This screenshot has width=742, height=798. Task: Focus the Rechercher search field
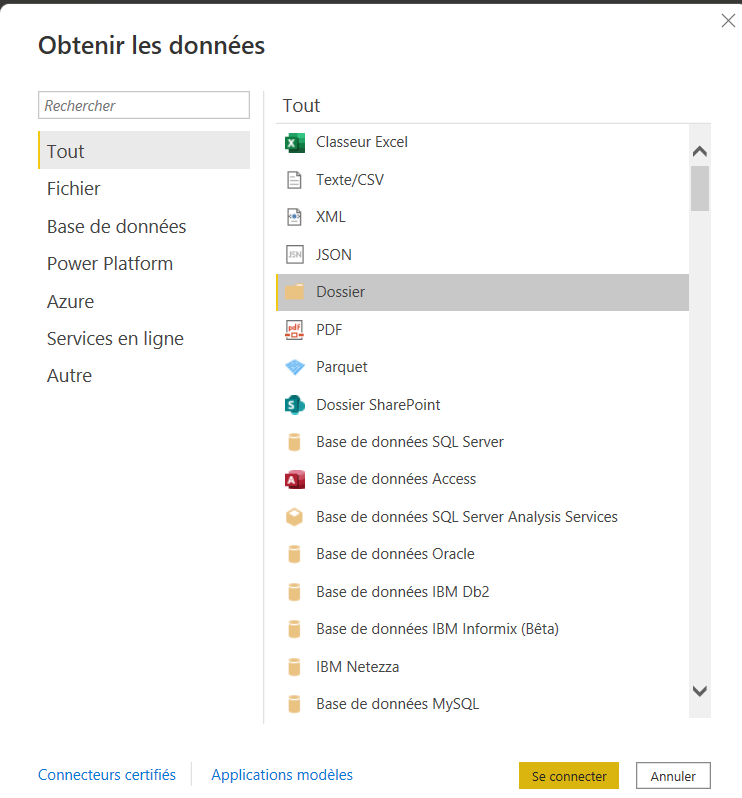coord(144,105)
